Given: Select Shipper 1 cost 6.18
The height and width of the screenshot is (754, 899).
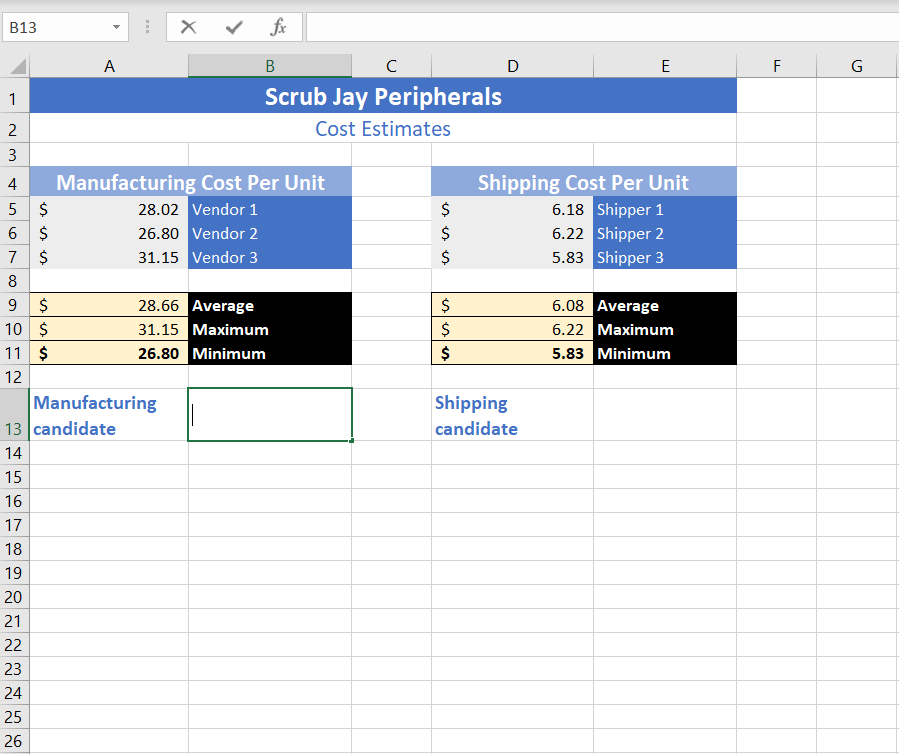Looking at the screenshot, I should tap(513, 209).
